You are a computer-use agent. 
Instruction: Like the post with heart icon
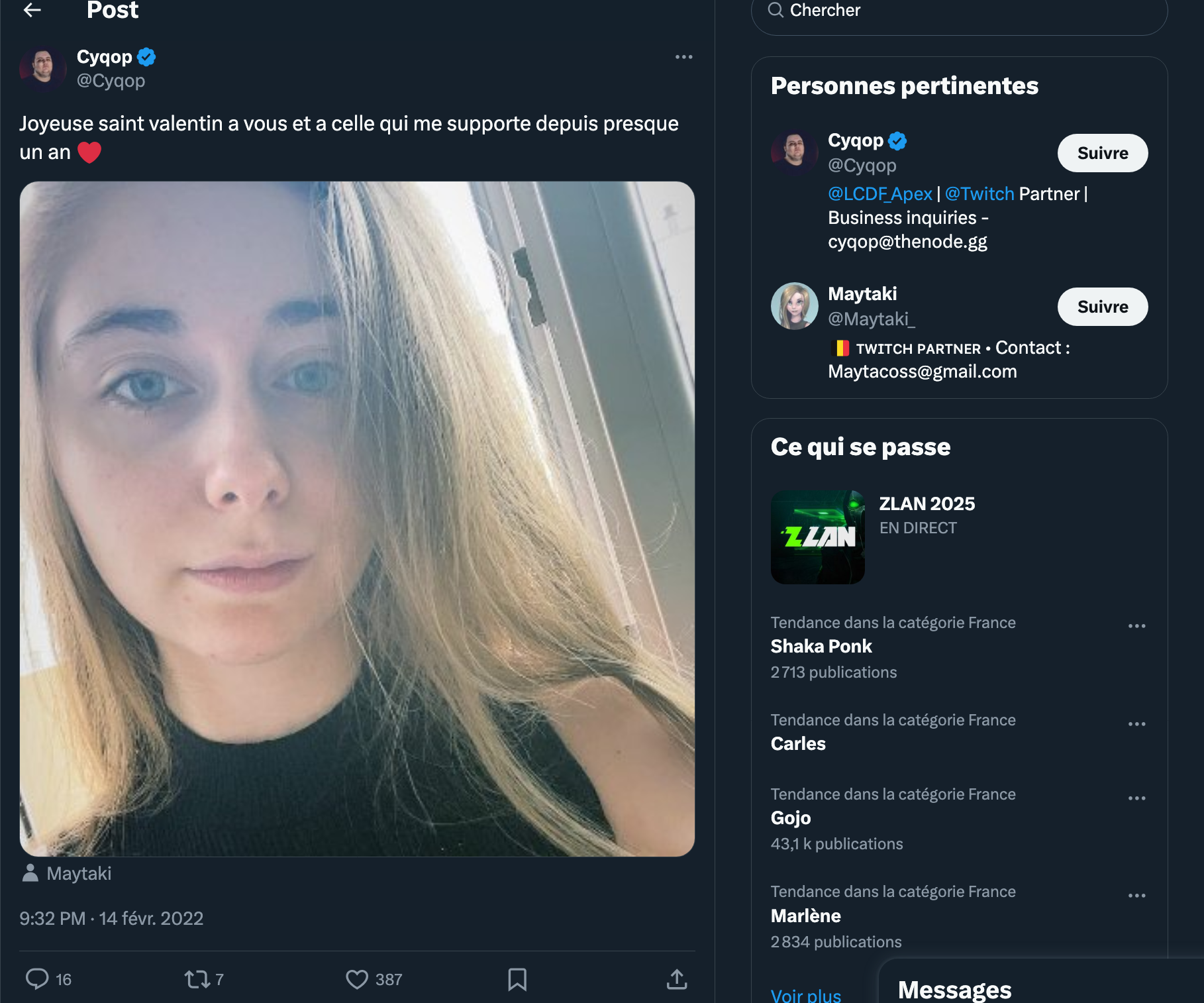pyautogui.click(x=357, y=978)
